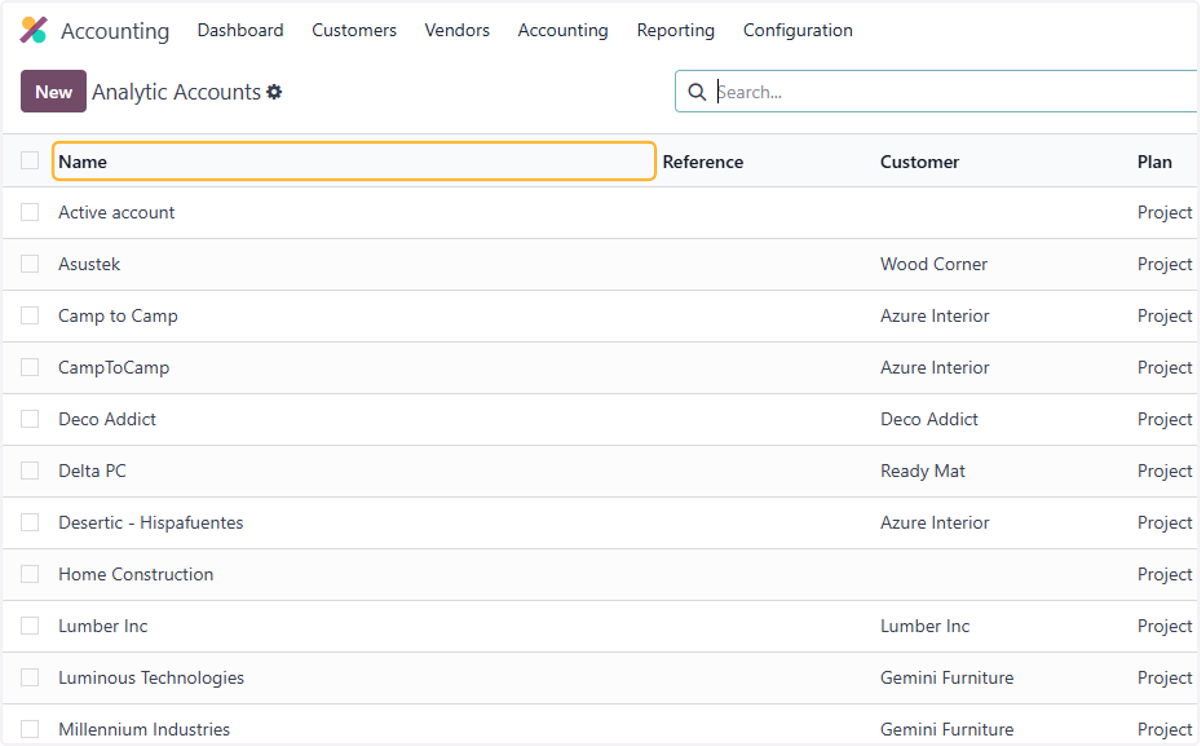
Task: Click Wood Corner customer in Asustek row
Action: pyautogui.click(x=934, y=264)
